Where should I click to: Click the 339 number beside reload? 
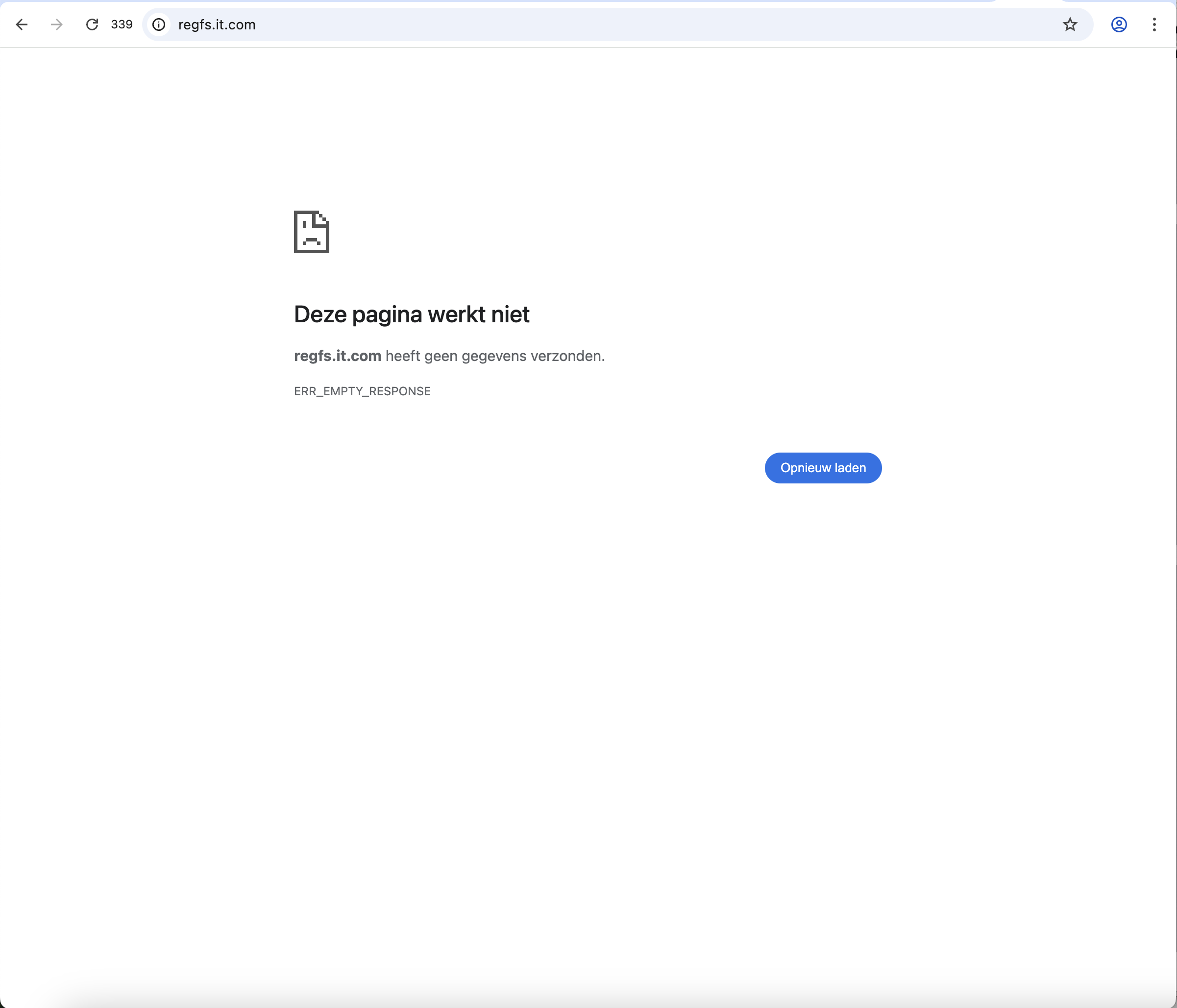pos(122,24)
